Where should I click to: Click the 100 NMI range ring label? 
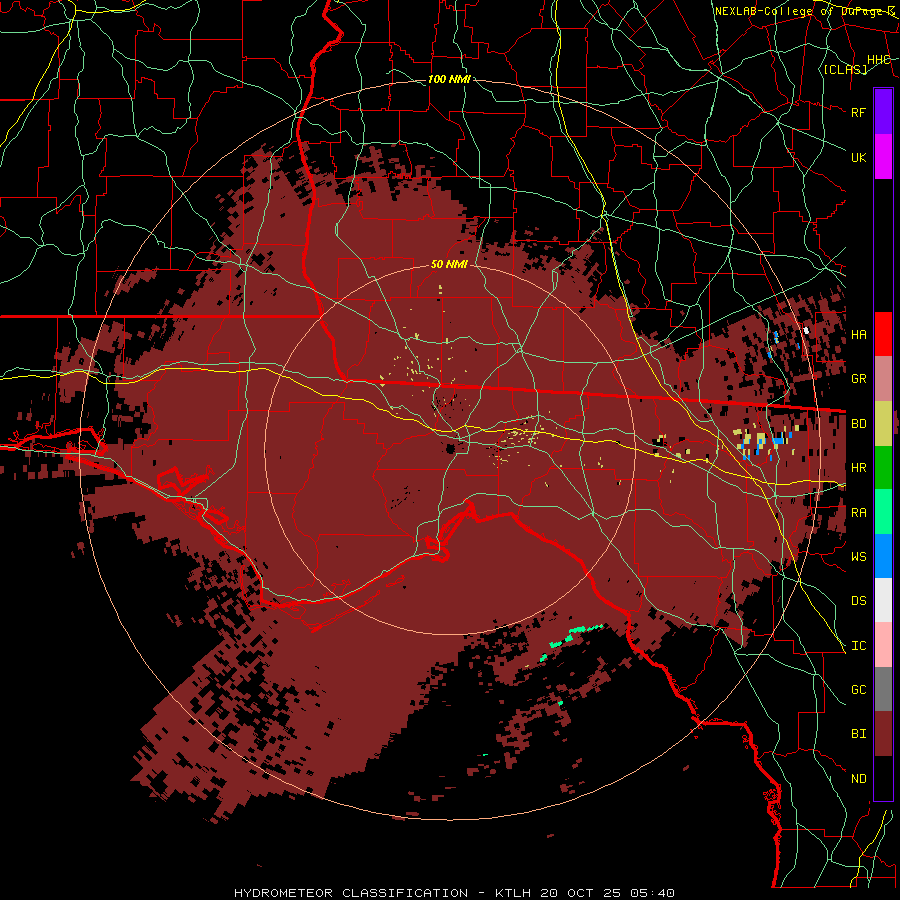449,79
